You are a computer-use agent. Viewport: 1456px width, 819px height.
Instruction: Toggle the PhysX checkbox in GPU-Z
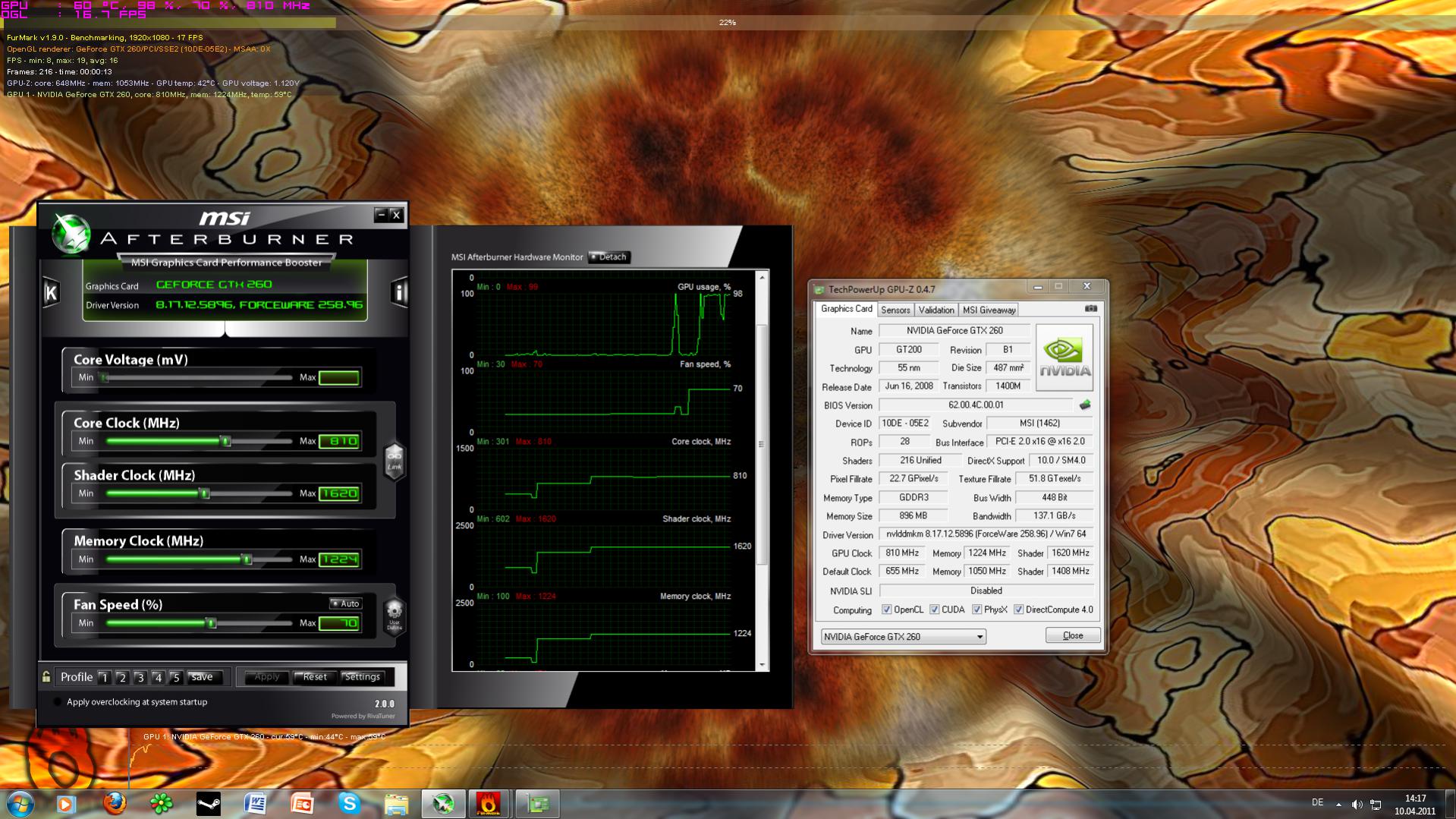(x=976, y=610)
